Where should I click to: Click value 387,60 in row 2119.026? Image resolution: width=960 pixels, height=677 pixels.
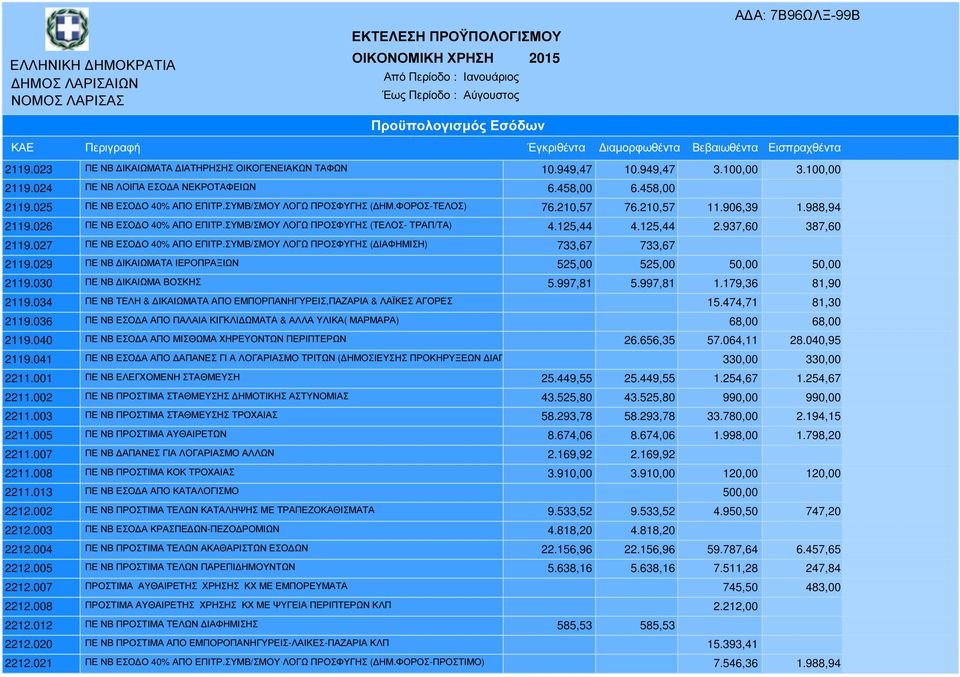(x=823, y=226)
